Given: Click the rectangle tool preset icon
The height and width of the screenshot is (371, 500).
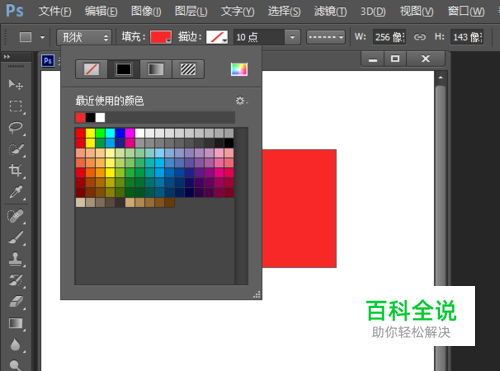Looking at the screenshot, I should coord(25,37).
